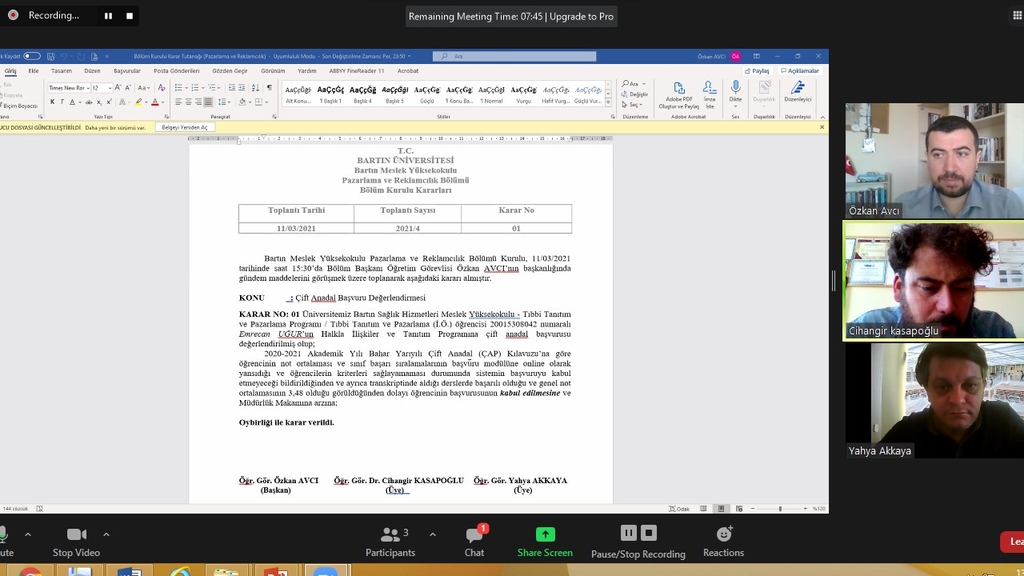1024x576 pixels.
Task: Adjust the Word zoom slider in status bar
Action: tap(780, 509)
